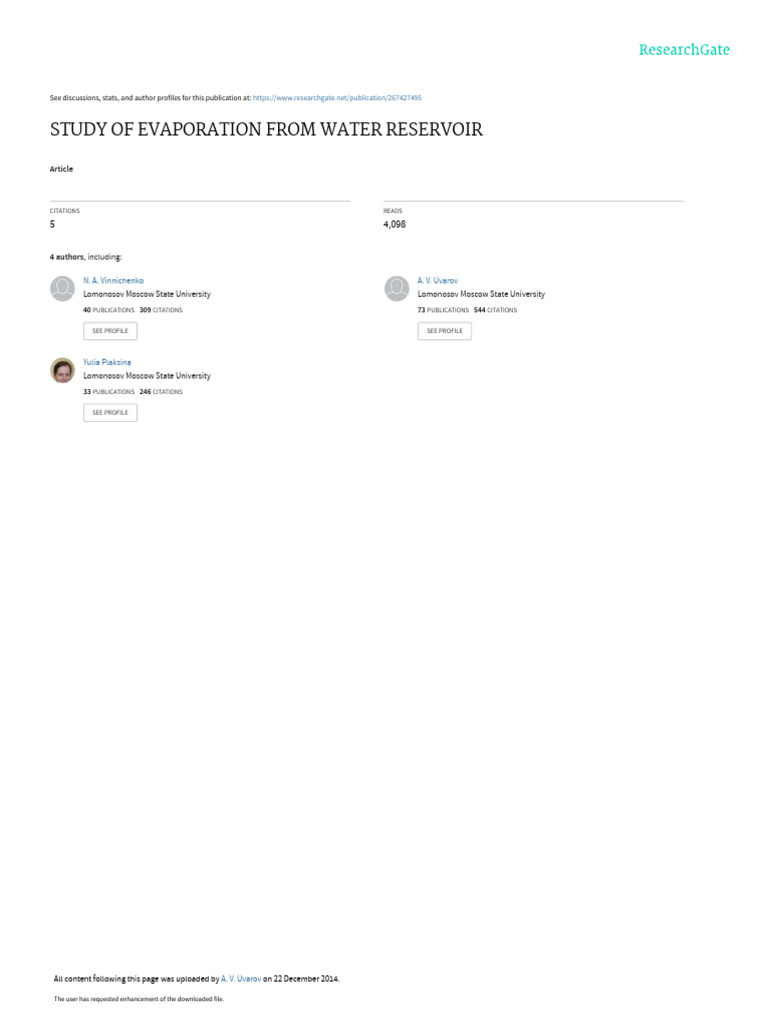Click Uvarov's 544 citations stat

(x=495, y=310)
